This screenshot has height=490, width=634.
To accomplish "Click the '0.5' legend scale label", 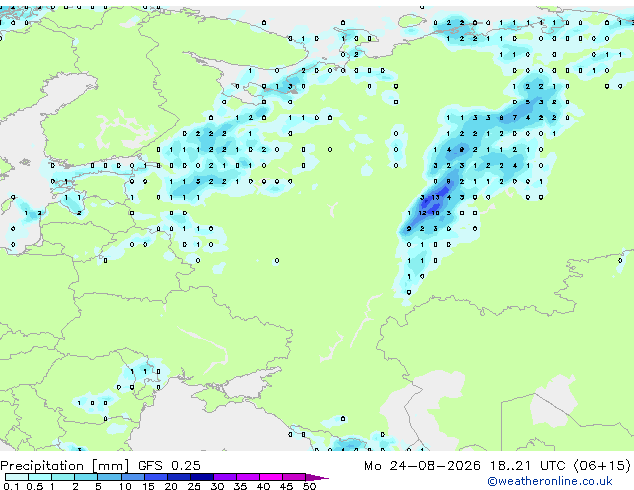I will (34, 486).
